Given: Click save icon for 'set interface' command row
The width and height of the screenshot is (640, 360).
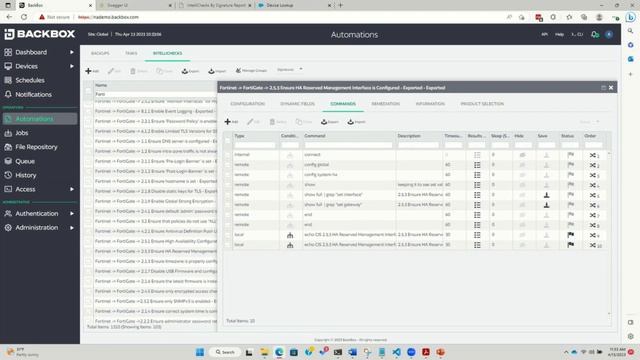Looking at the screenshot, I should point(547,195).
